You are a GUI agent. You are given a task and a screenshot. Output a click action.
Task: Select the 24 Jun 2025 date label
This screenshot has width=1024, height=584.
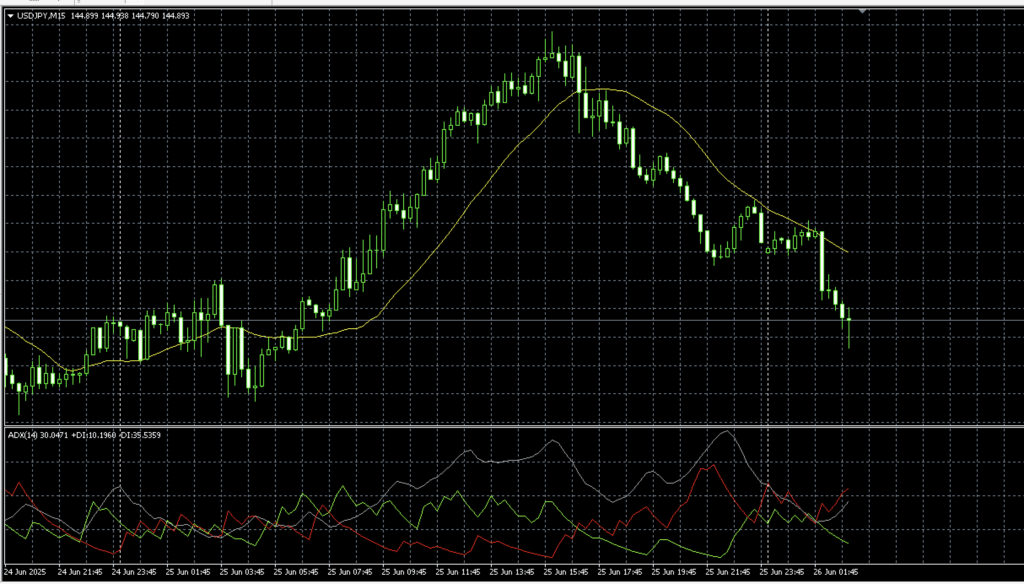[26, 573]
